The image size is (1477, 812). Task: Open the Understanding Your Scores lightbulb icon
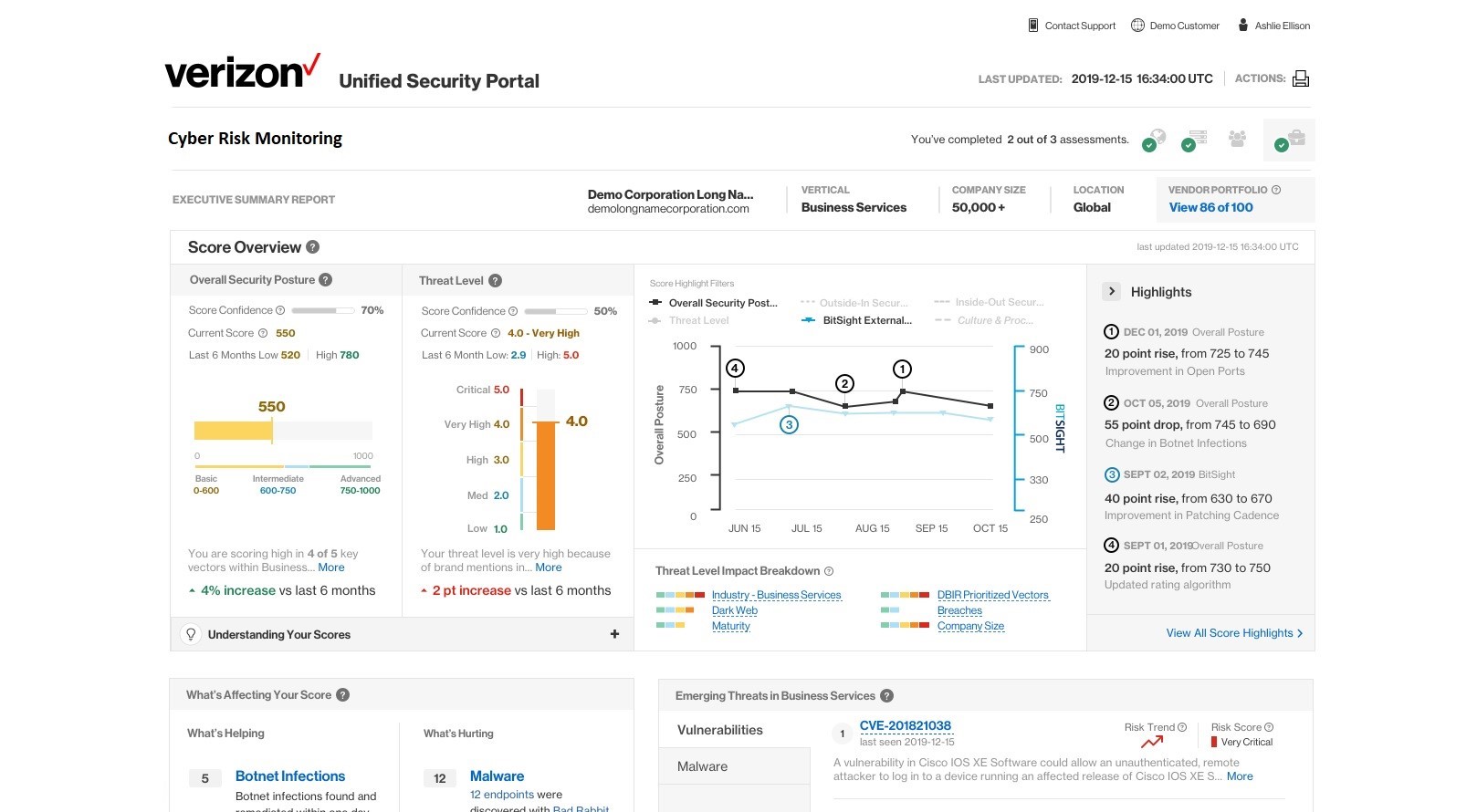click(191, 634)
